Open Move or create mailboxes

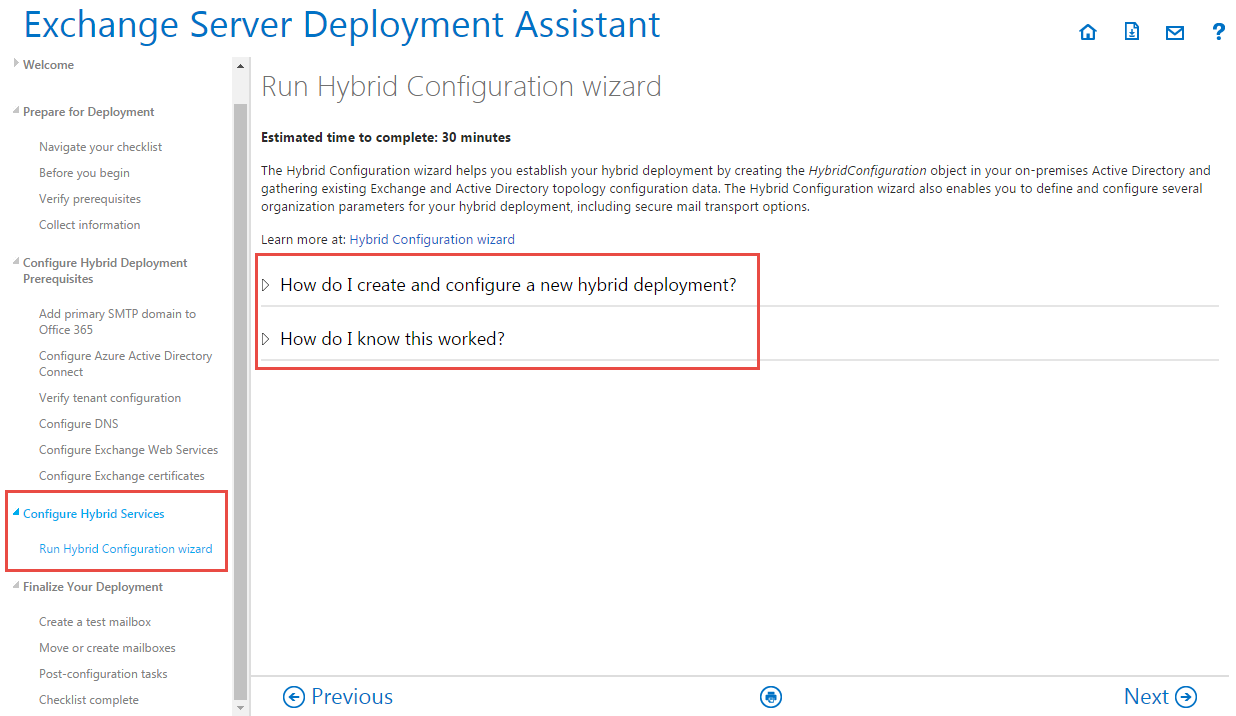(x=107, y=648)
